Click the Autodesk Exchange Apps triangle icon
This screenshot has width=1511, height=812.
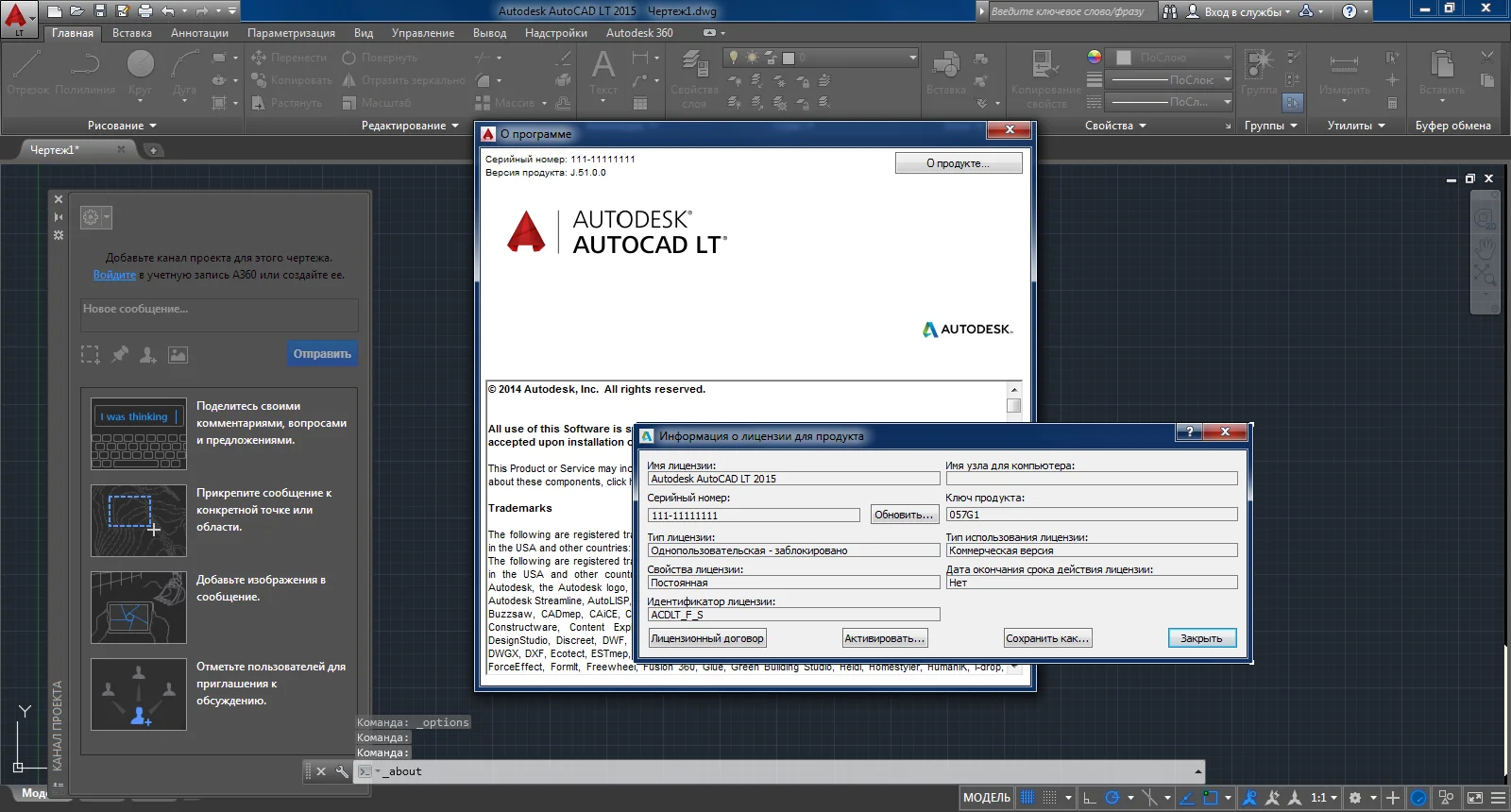[1306, 11]
